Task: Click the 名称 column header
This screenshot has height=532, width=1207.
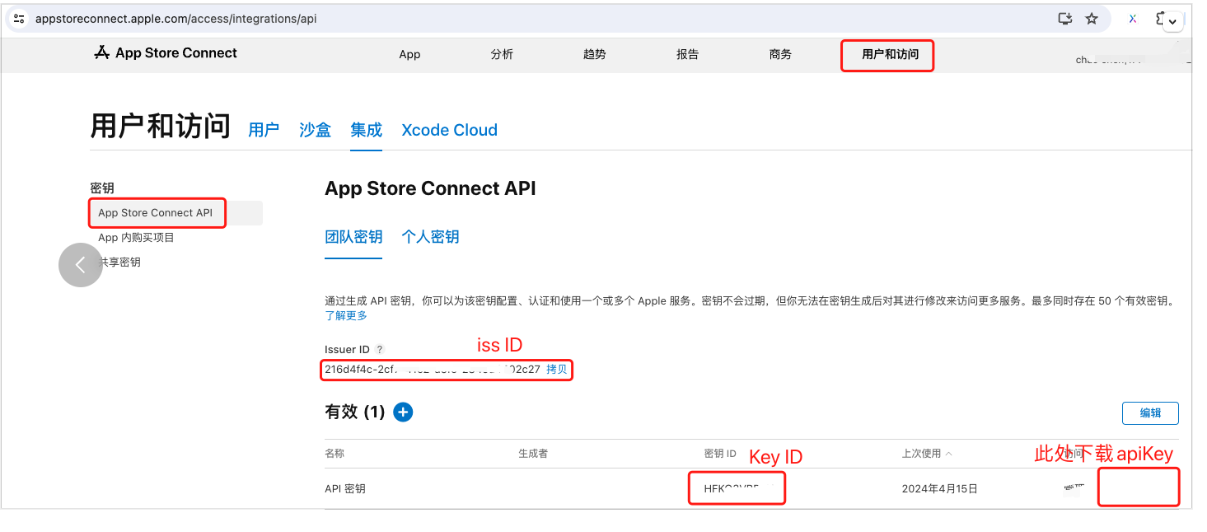Action: [334, 454]
